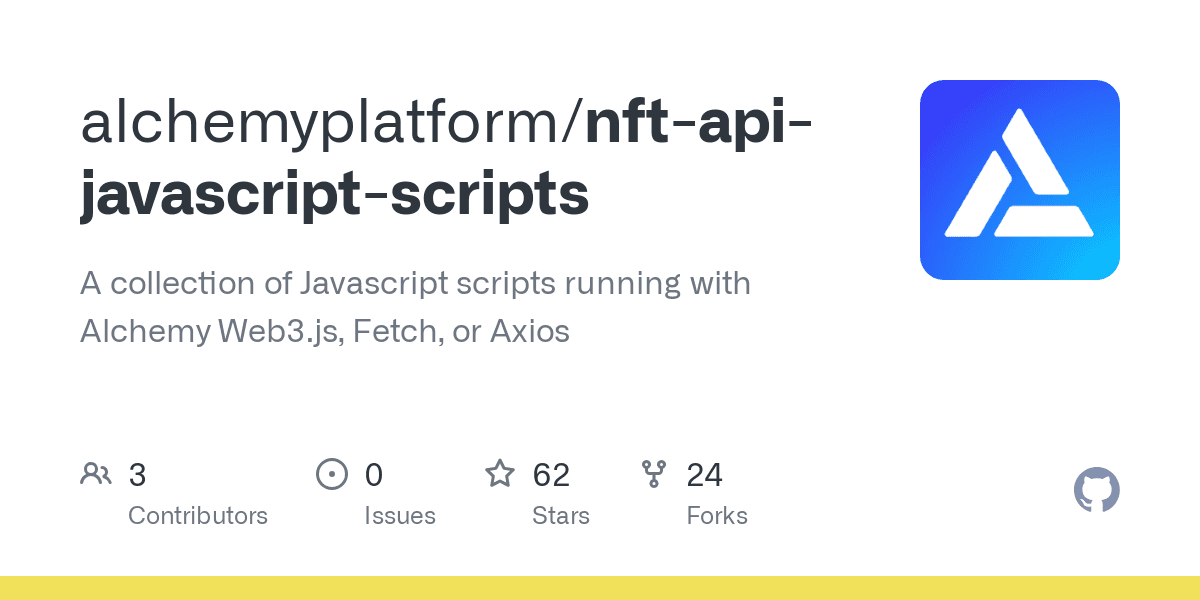This screenshot has width=1200, height=600.
Task: Open GitHub via the Octocat icon
Action: [x=1097, y=489]
